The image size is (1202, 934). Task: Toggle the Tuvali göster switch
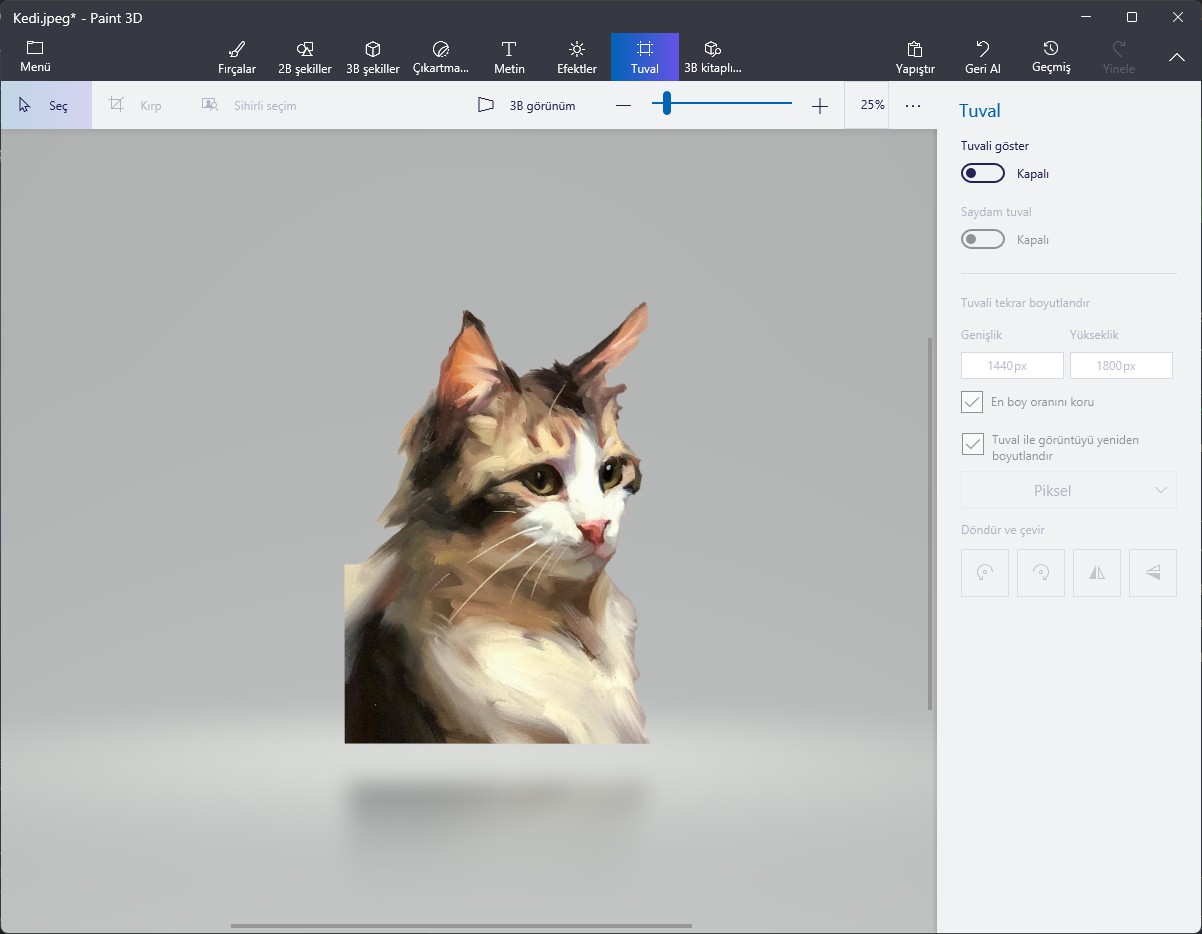[982, 174]
